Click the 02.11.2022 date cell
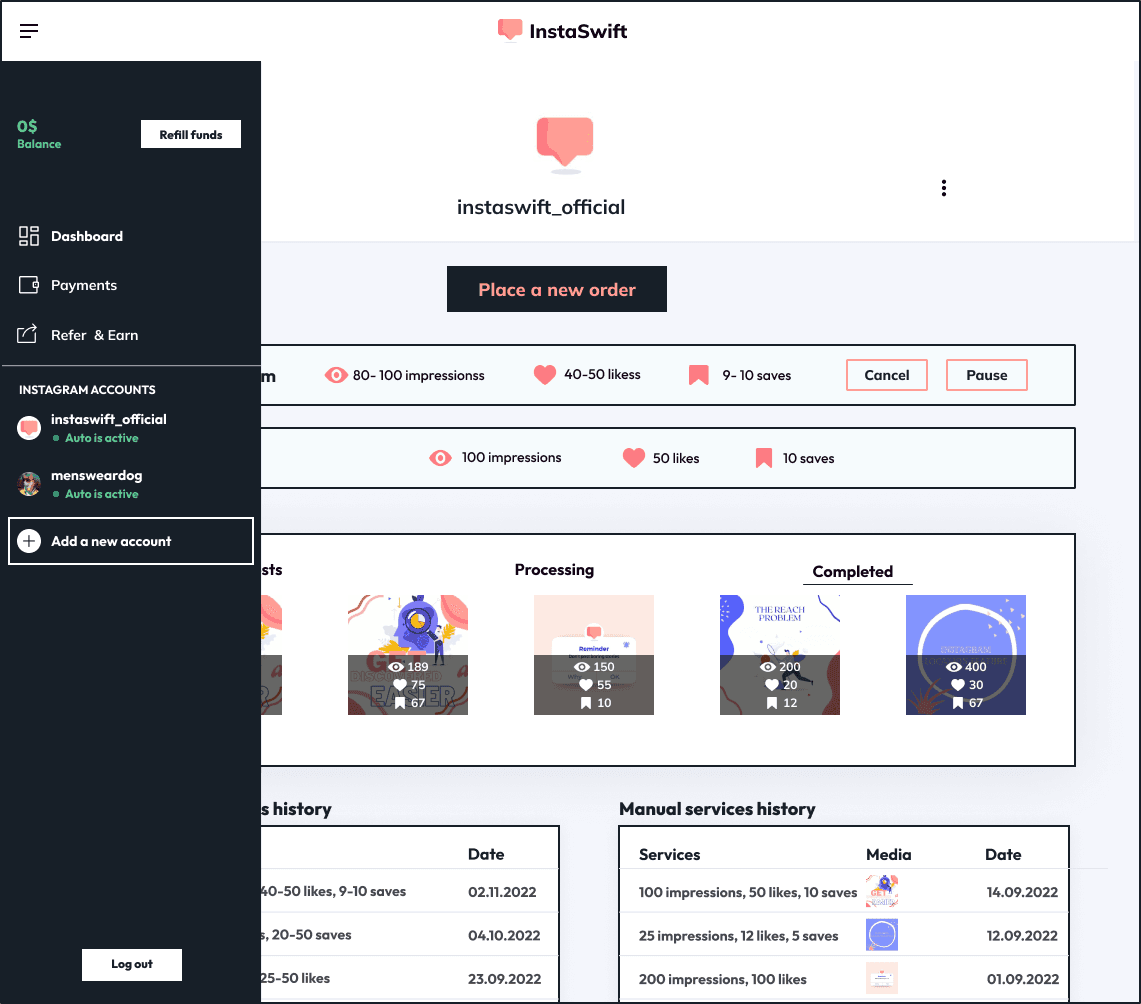The width and height of the screenshot is (1141, 1004). [502, 892]
